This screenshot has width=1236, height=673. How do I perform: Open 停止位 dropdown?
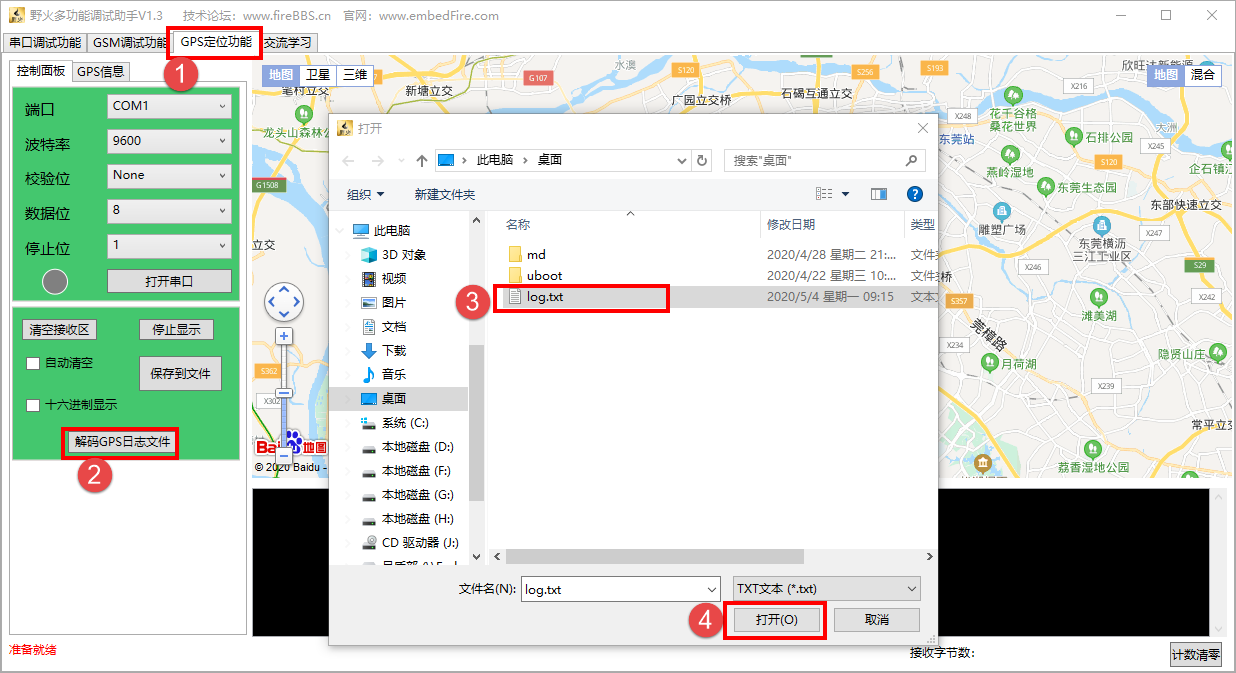click(x=169, y=245)
